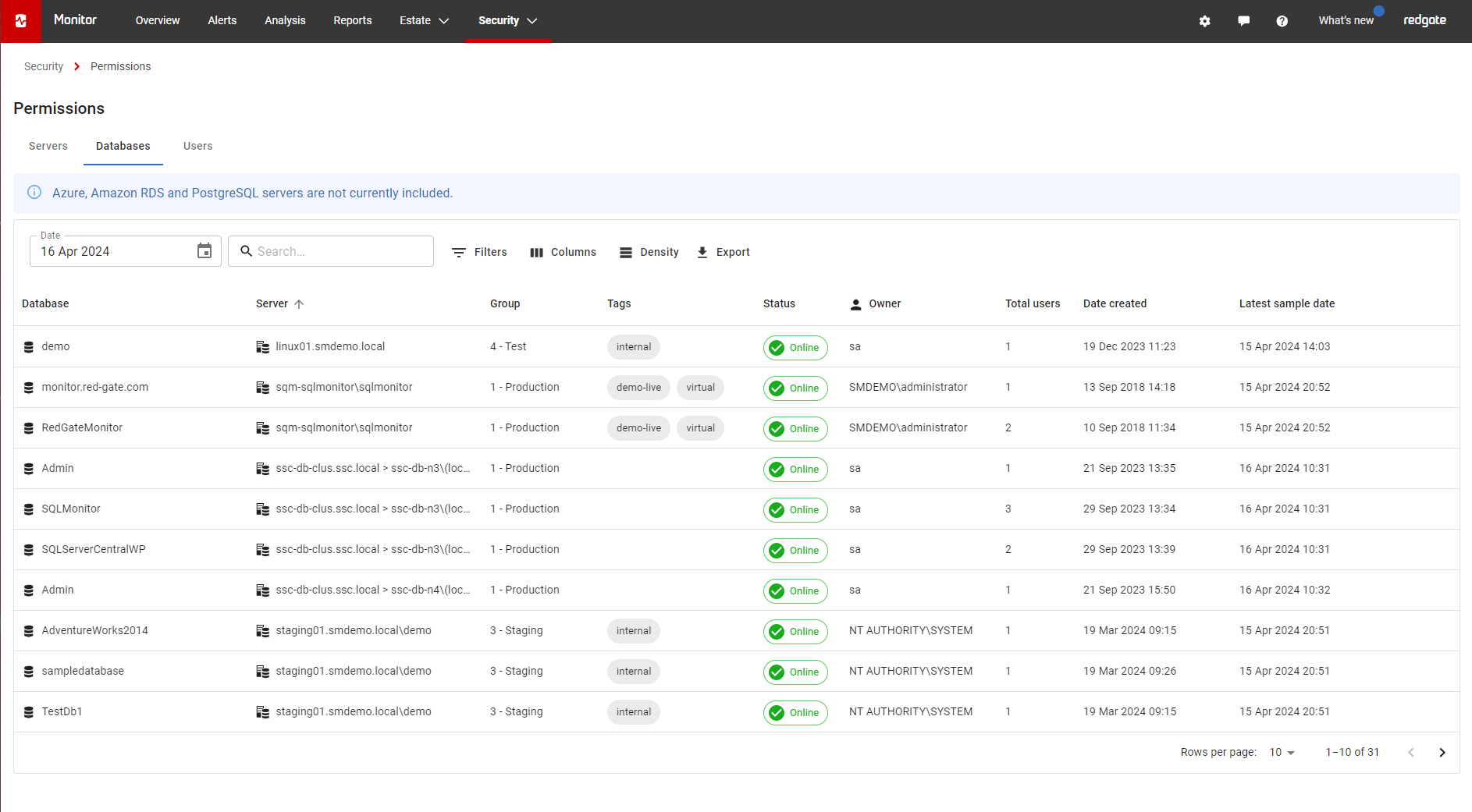Click the server icon next to linux01.smdemo.local
Screen dimensions: 1472x812
[x=263, y=347]
